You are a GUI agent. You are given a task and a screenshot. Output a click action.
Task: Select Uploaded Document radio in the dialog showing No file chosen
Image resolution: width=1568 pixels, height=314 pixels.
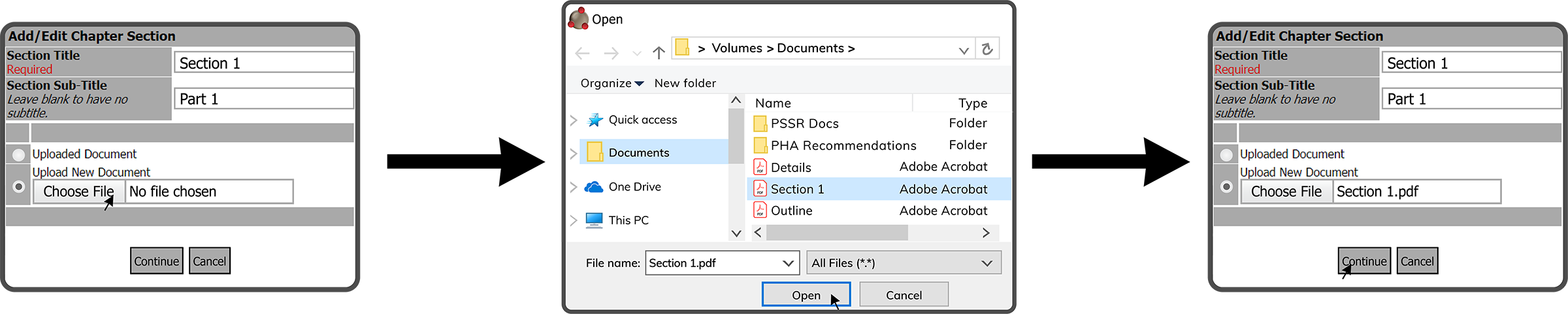(x=18, y=154)
